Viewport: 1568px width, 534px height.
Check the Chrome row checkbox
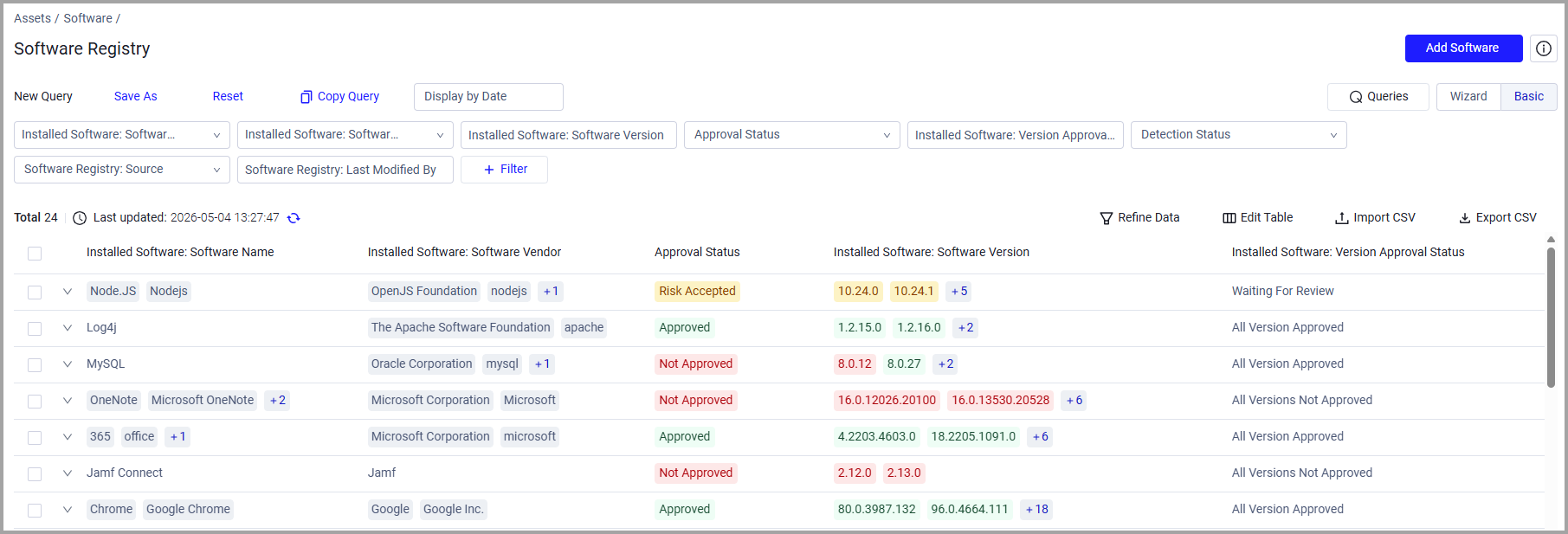(x=35, y=511)
